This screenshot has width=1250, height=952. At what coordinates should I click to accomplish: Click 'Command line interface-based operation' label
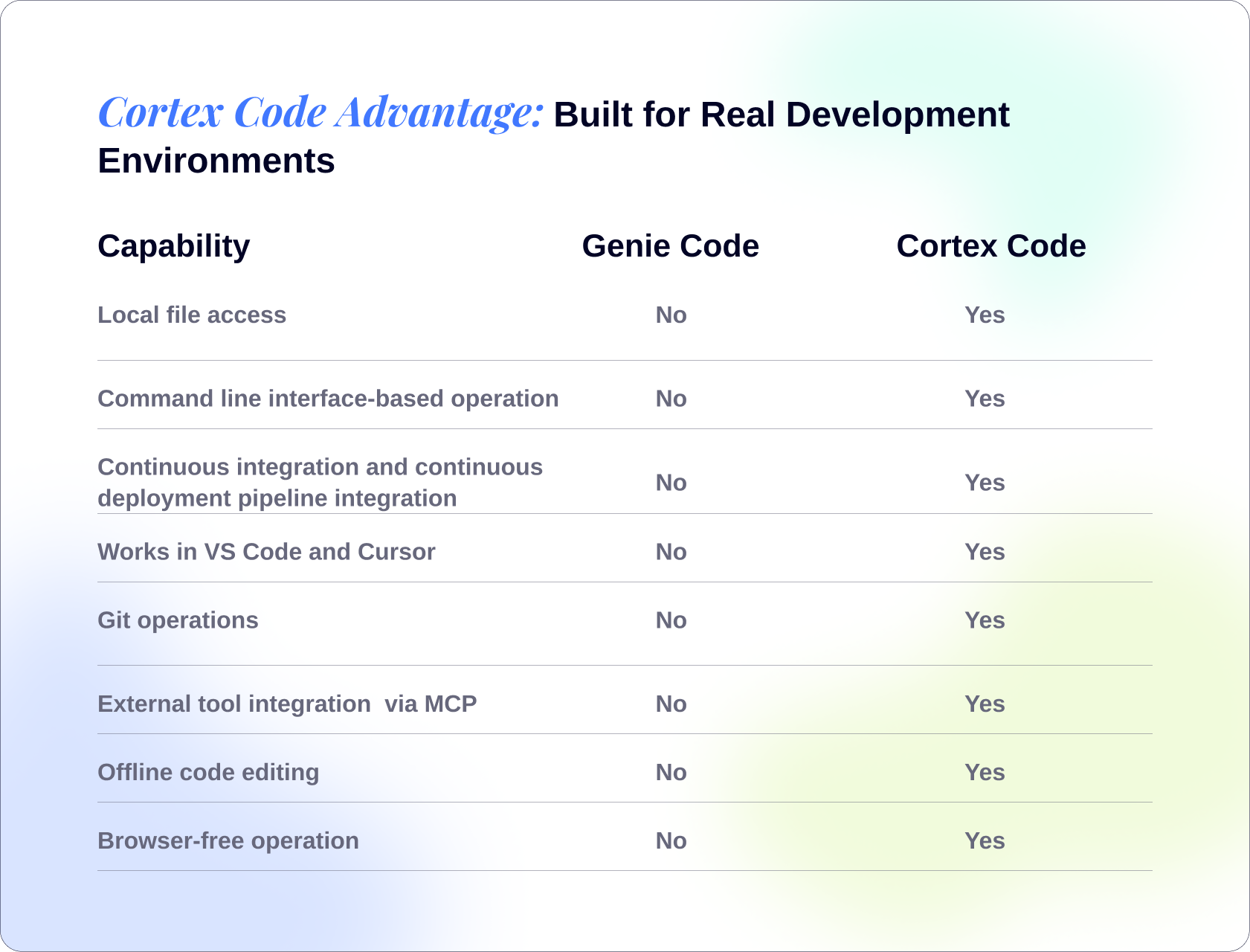328,399
